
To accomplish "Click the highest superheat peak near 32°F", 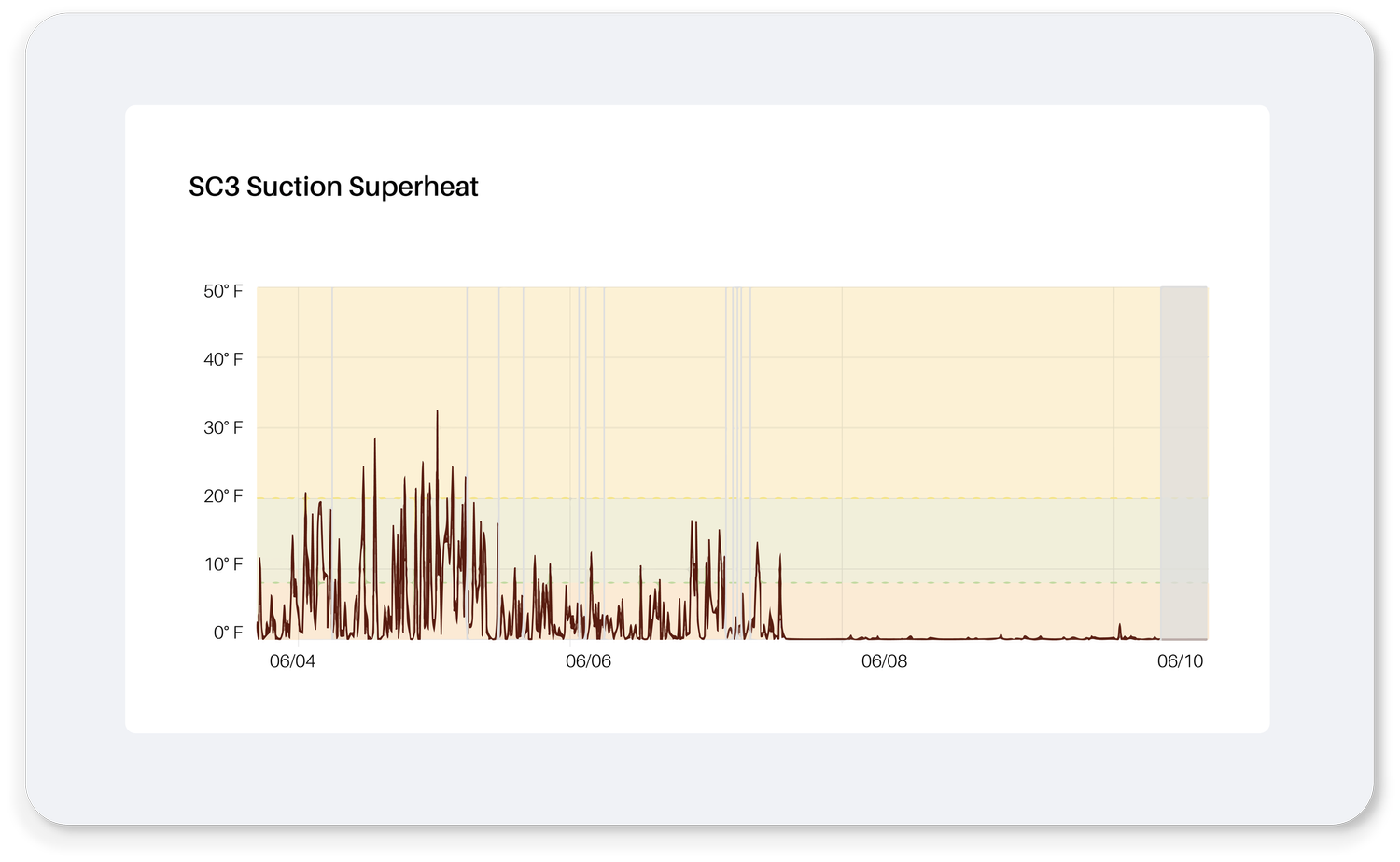I will pyautogui.click(x=439, y=410).
